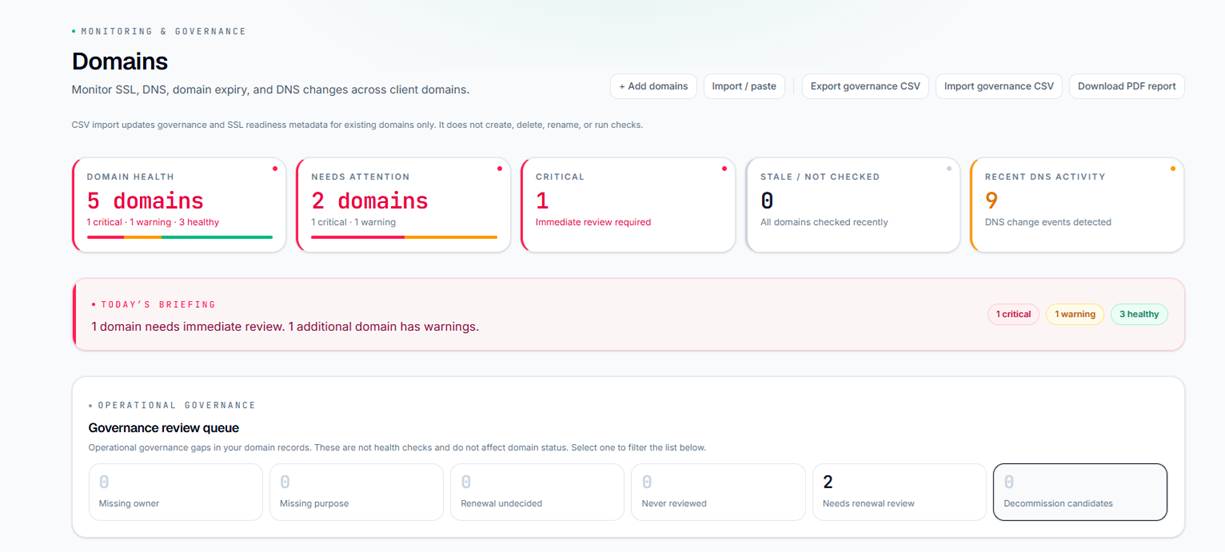Viewport: 1225px width, 552px height.
Task: Filter by Never reviewed tile
Action: 718,492
